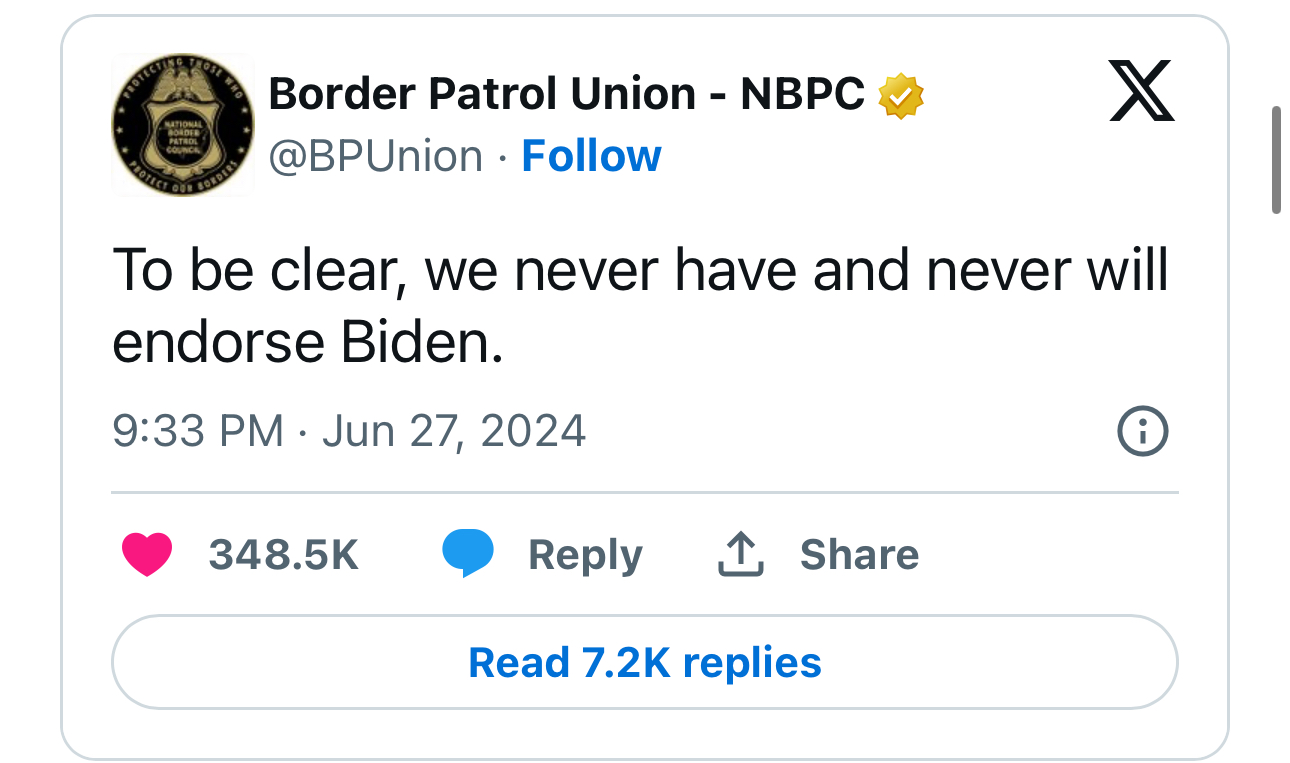Open the tweet info circle icon
Image resolution: width=1290 pixels, height=763 pixels.
(1141, 432)
